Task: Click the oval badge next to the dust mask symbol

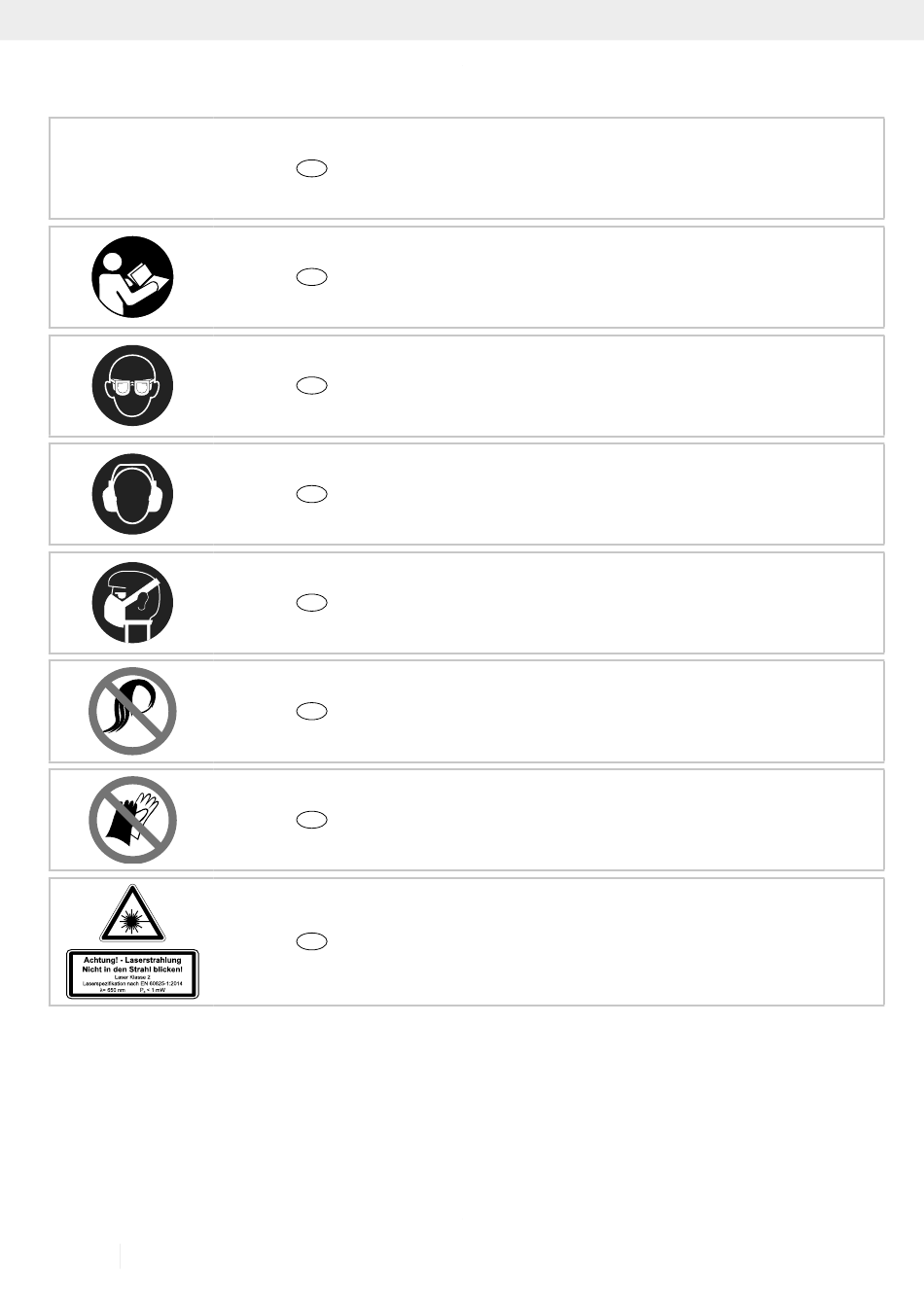Action: click(311, 603)
